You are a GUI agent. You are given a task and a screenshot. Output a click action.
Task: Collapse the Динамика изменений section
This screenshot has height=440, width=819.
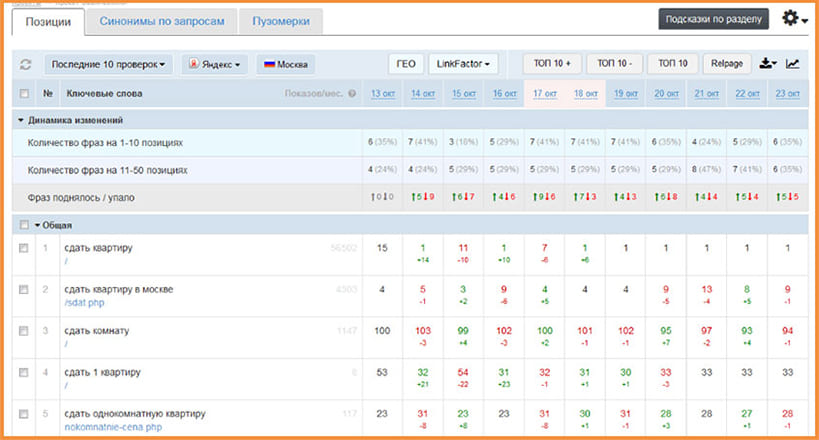(21, 120)
